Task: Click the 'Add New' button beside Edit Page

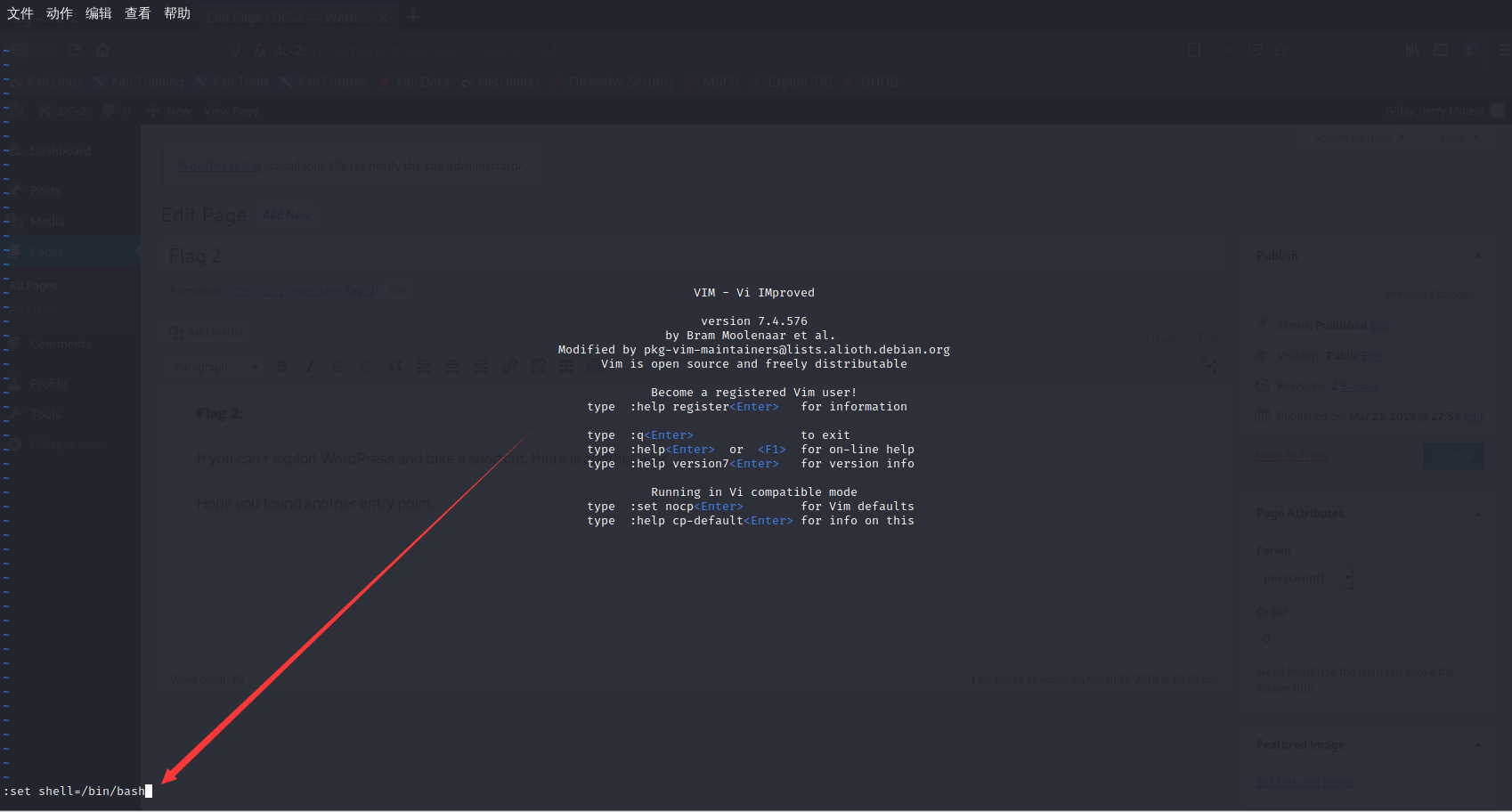Action: 286,215
